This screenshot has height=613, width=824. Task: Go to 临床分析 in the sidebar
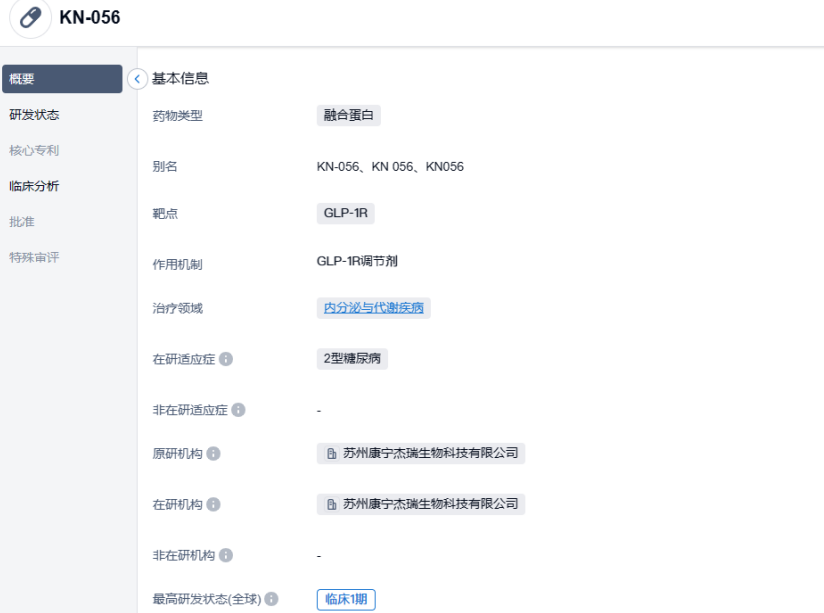click(x=34, y=186)
